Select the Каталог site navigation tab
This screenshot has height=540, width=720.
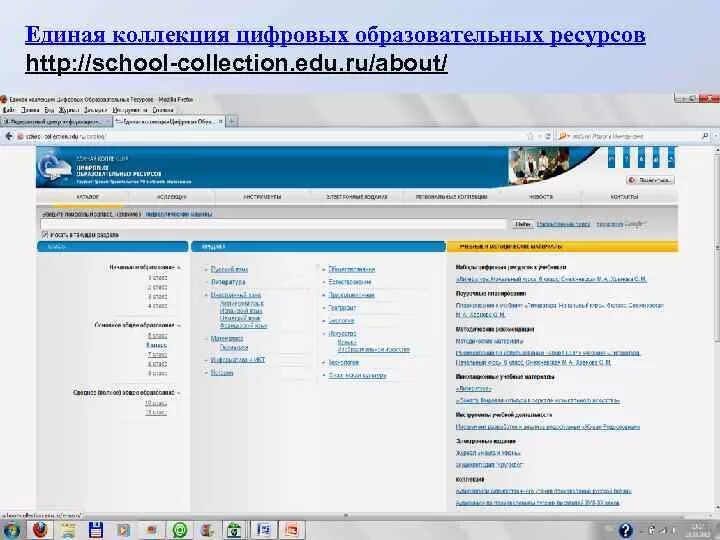point(88,197)
